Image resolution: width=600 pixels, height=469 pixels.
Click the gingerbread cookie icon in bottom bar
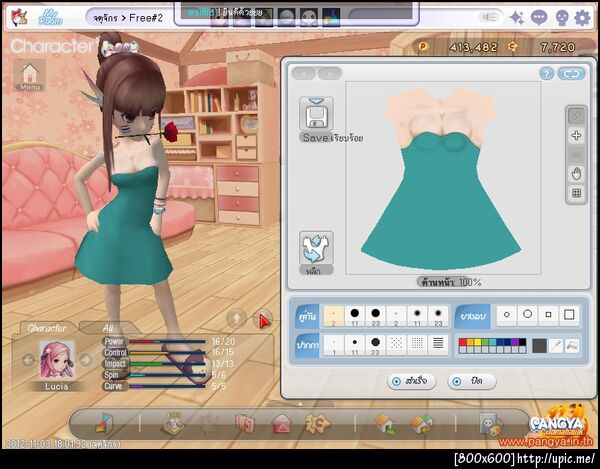pyautogui.click(x=317, y=423)
